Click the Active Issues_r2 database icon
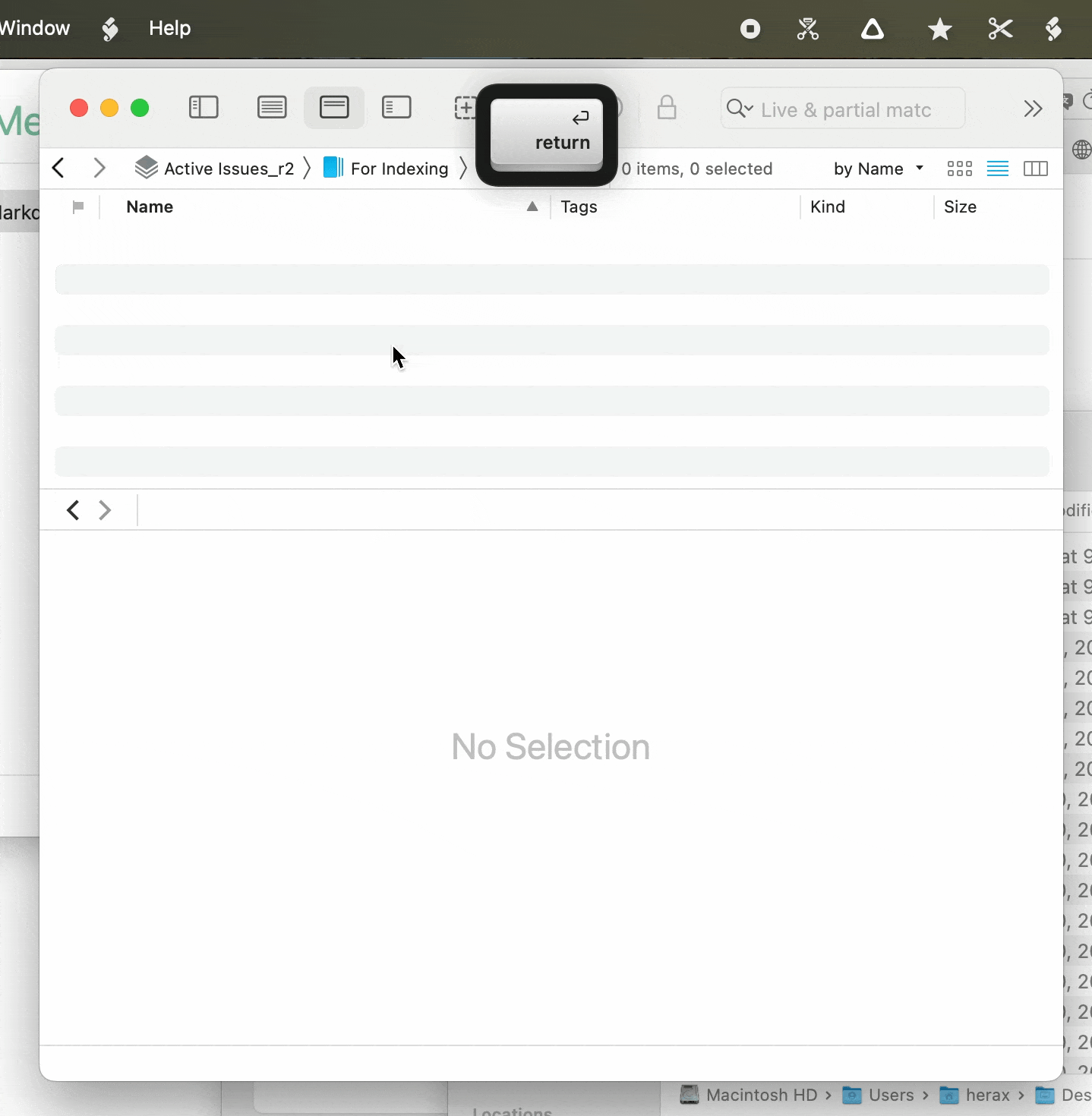This screenshot has width=1092, height=1116. pyautogui.click(x=144, y=168)
